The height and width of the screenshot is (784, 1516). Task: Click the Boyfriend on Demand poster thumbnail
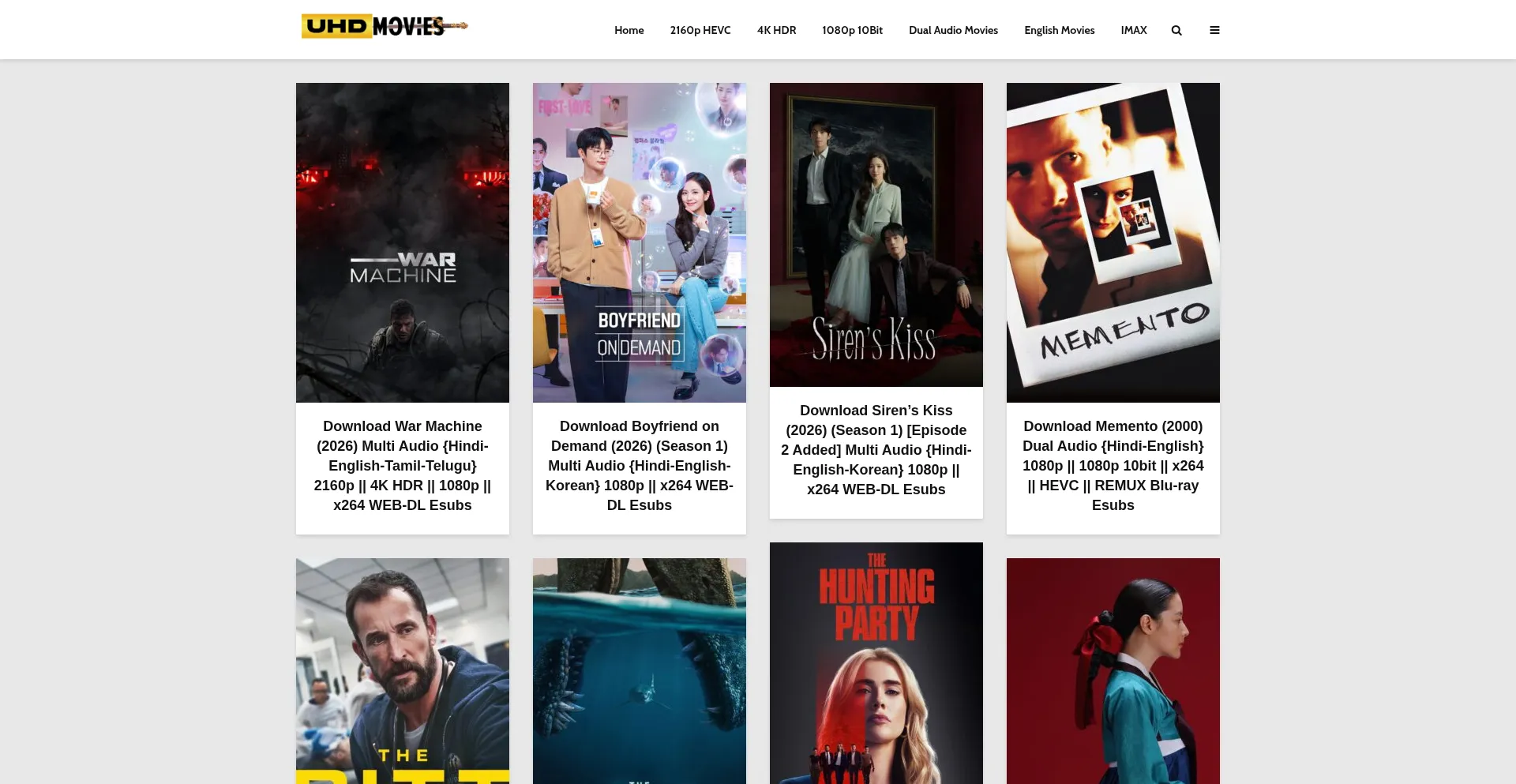tap(640, 242)
